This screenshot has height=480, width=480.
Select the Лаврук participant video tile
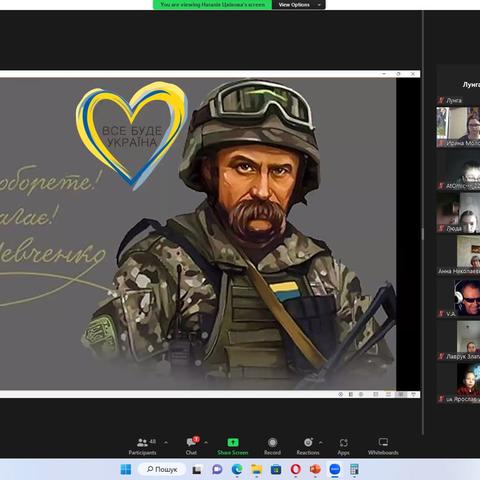(458, 340)
